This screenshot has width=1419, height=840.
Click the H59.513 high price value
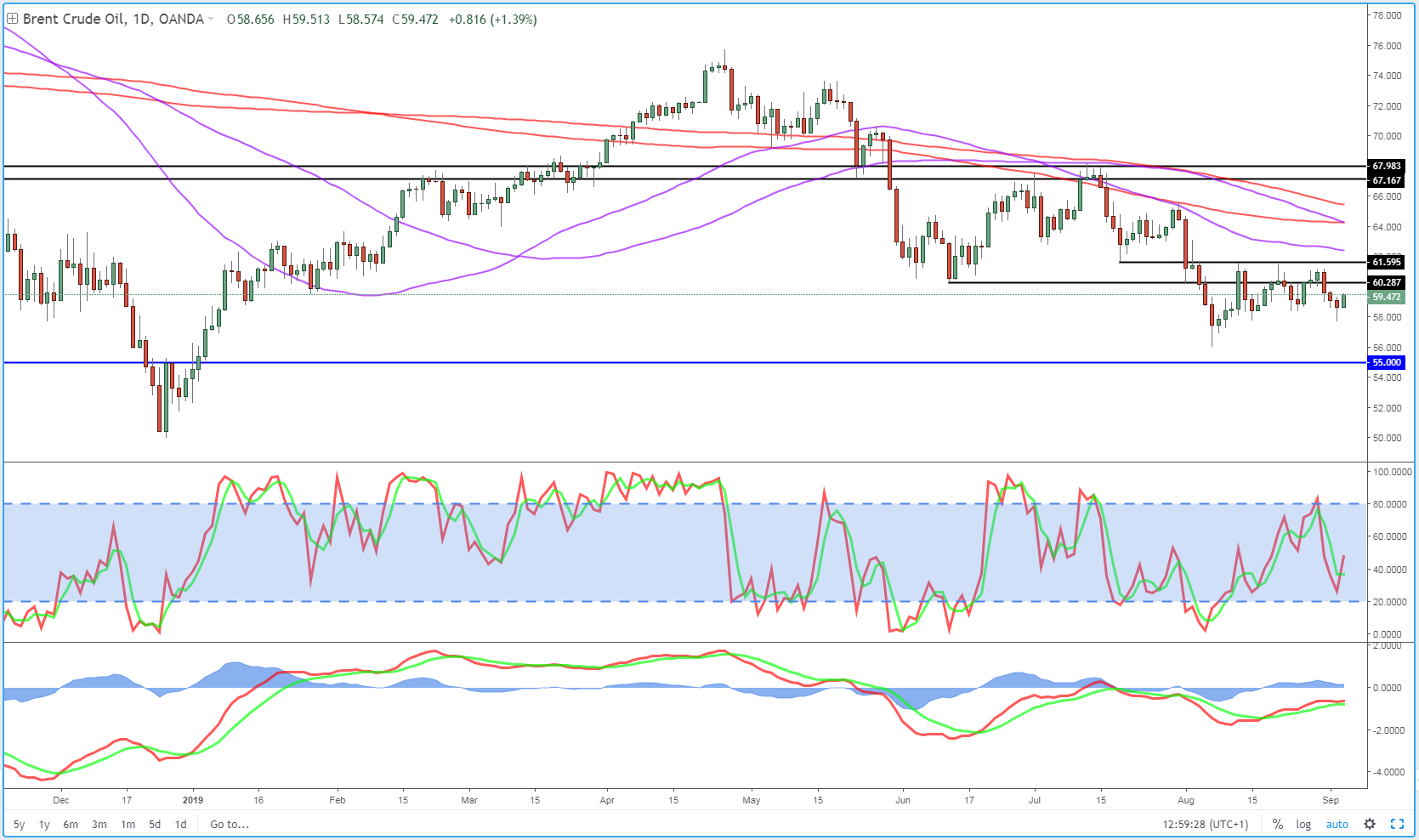pyautogui.click(x=306, y=19)
